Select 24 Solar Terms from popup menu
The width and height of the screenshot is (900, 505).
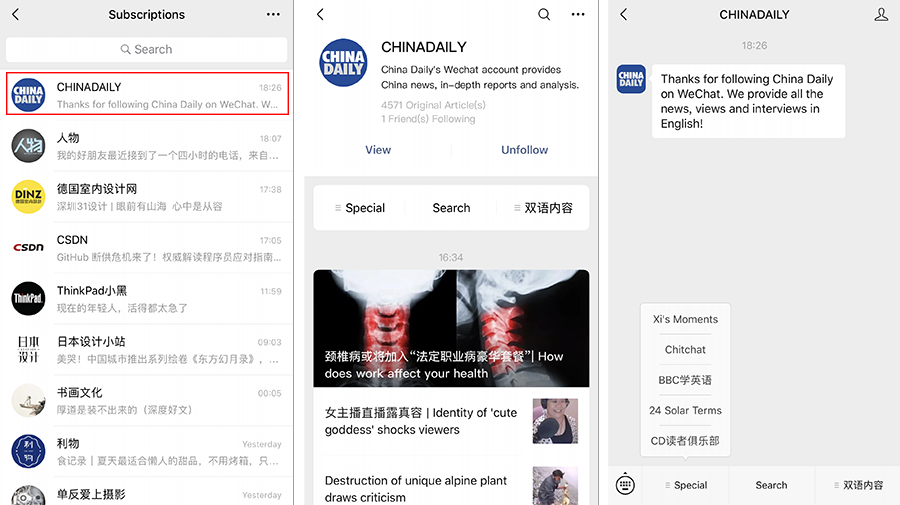click(x=685, y=410)
